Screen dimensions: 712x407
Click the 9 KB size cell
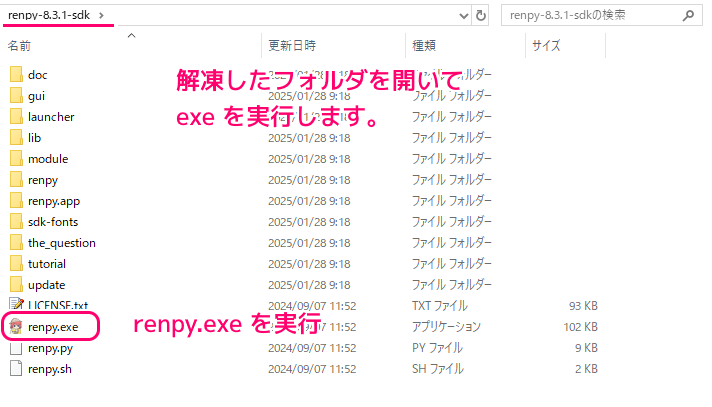point(586,348)
